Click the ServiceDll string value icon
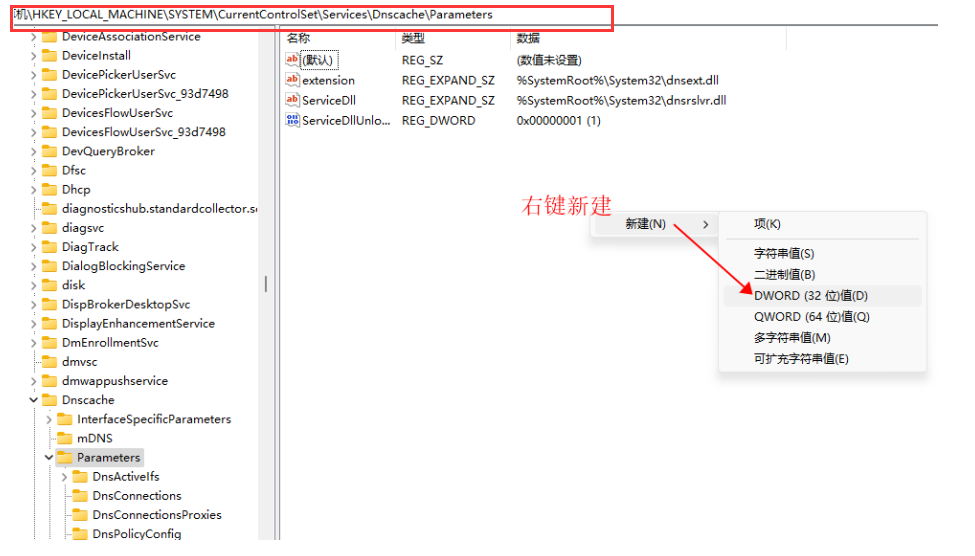 tap(292, 100)
